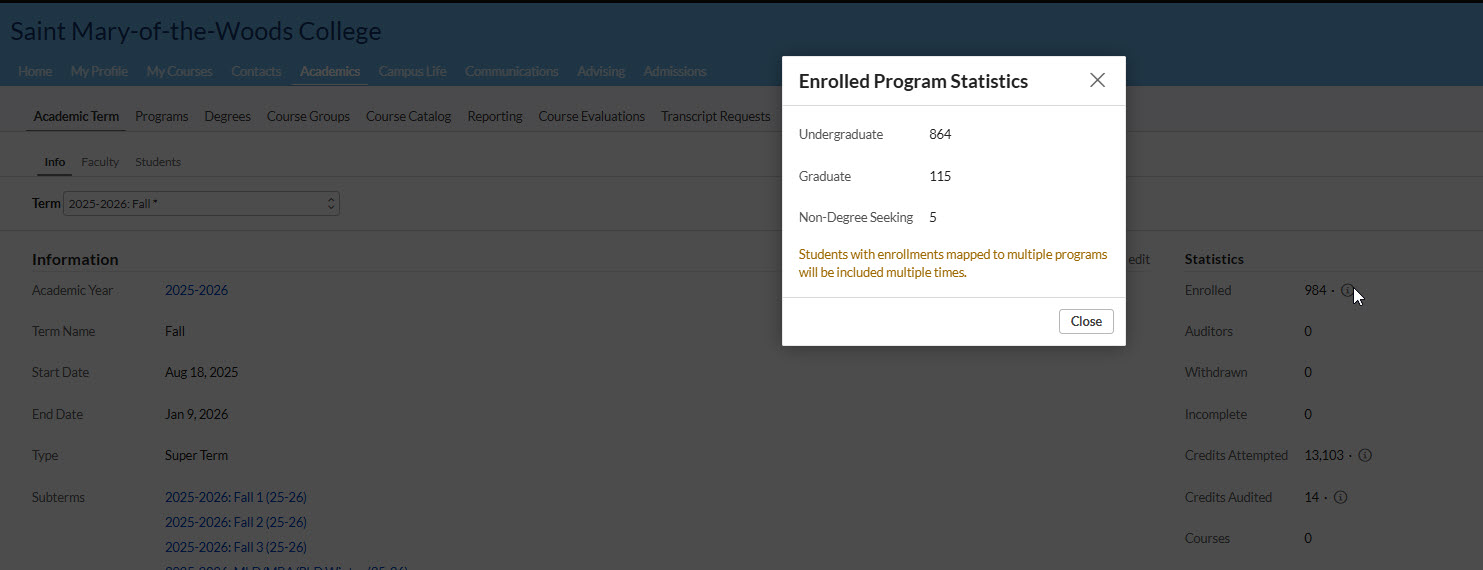This screenshot has width=1483, height=570.
Task: Open subterm 2025-2026: Fall 1 (25-26)
Action: pyautogui.click(x=235, y=497)
